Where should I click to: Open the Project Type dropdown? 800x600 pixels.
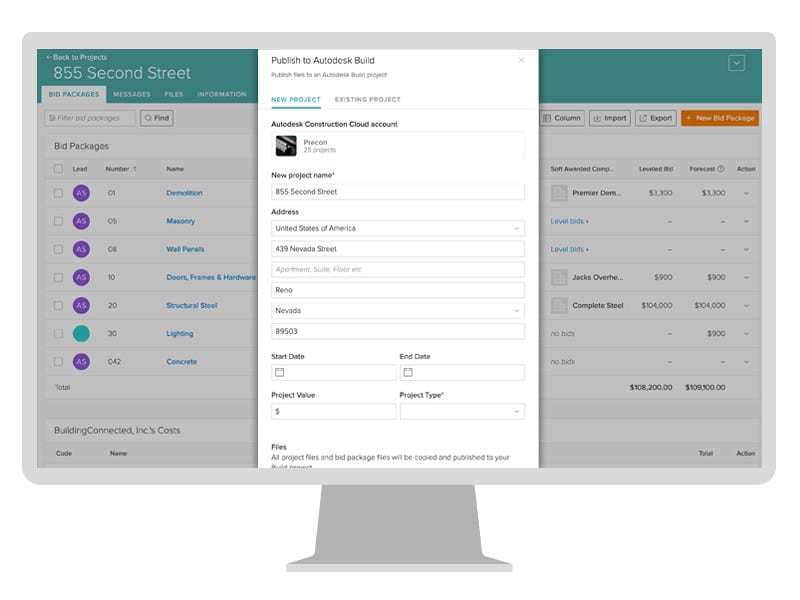[462, 411]
